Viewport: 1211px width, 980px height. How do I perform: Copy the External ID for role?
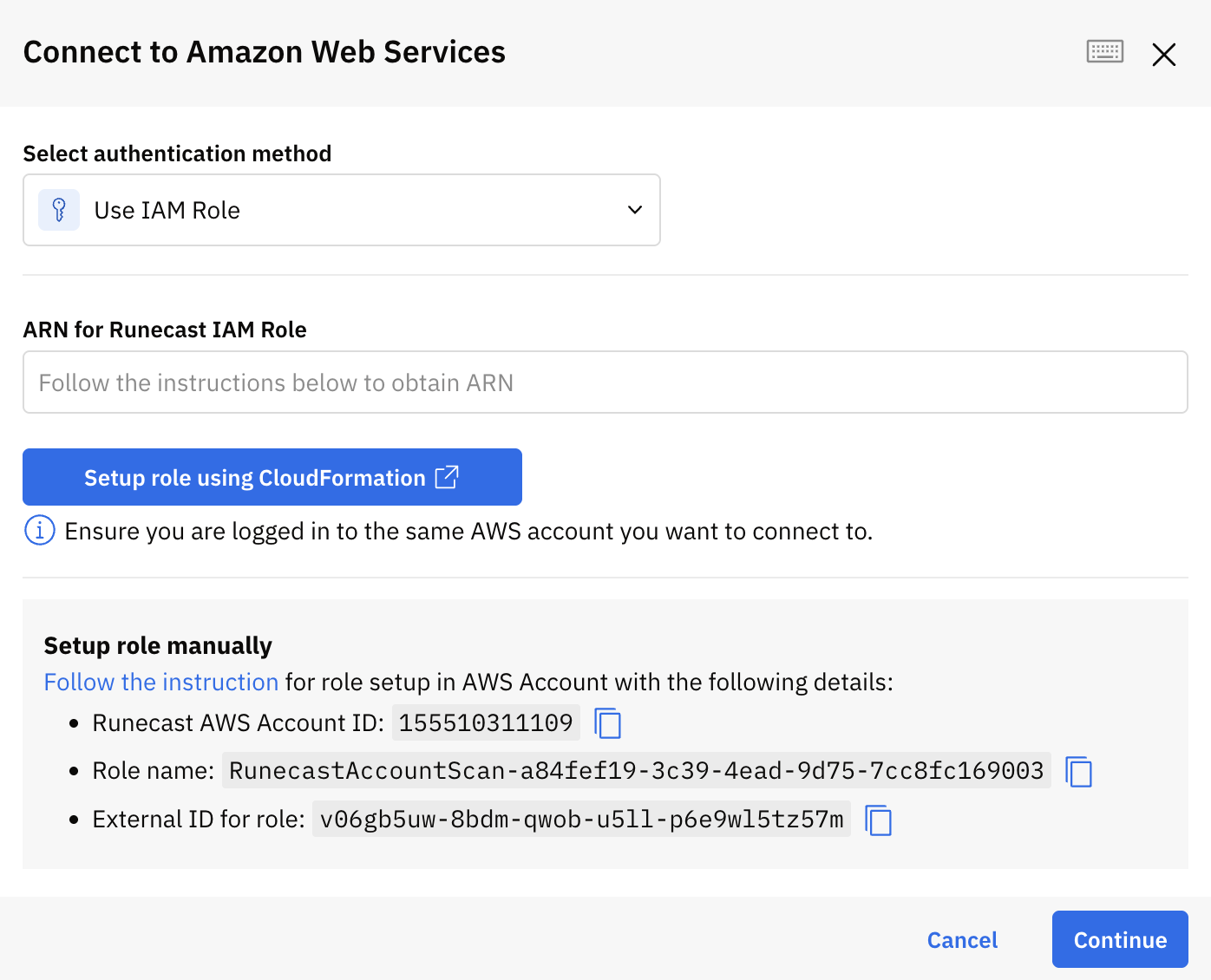(x=879, y=820)
